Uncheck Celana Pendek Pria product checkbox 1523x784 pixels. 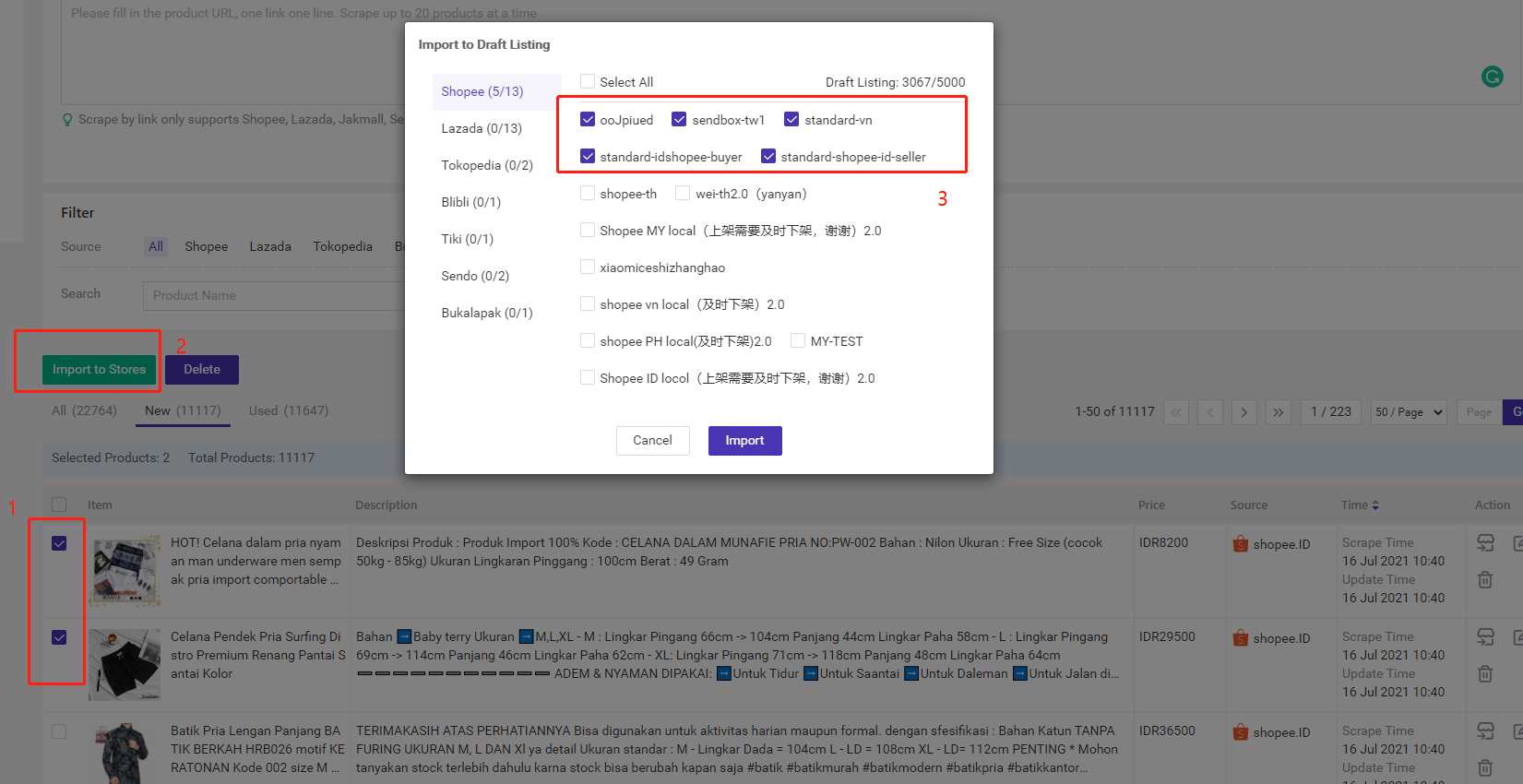pos(59,637)
